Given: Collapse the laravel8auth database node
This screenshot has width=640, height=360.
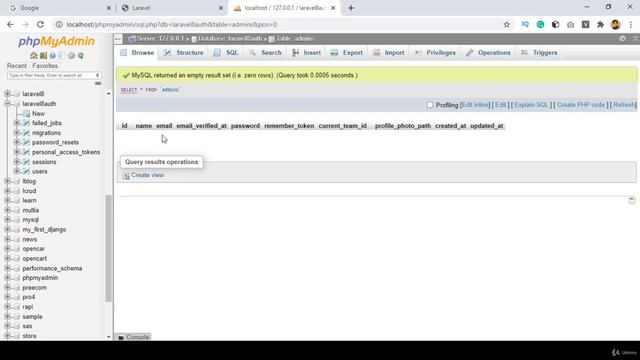Looking at the screenshot, I should pyautogui.click(x=7, y=104).
